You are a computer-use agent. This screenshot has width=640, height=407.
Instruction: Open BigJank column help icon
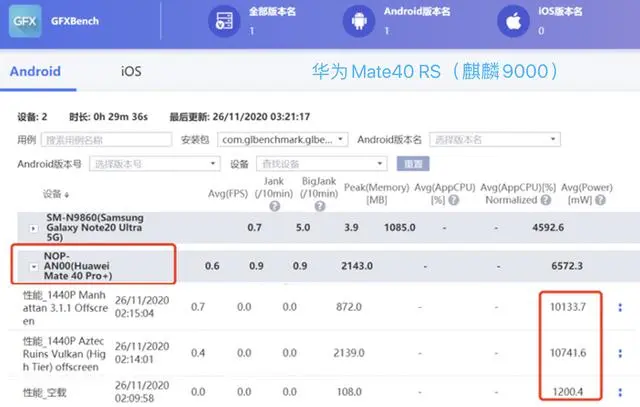click(x=320, y=206)
